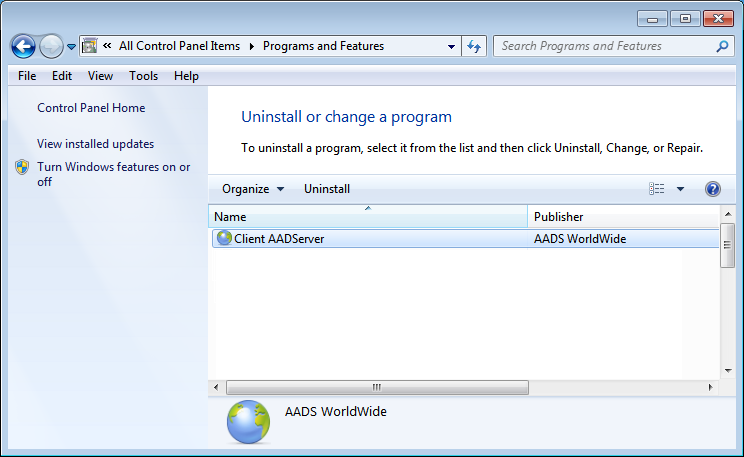The width and height of the screenshot is (744, 457).
Task: Open the view options dropdown arrow
Action: click(x=680, y=189)
